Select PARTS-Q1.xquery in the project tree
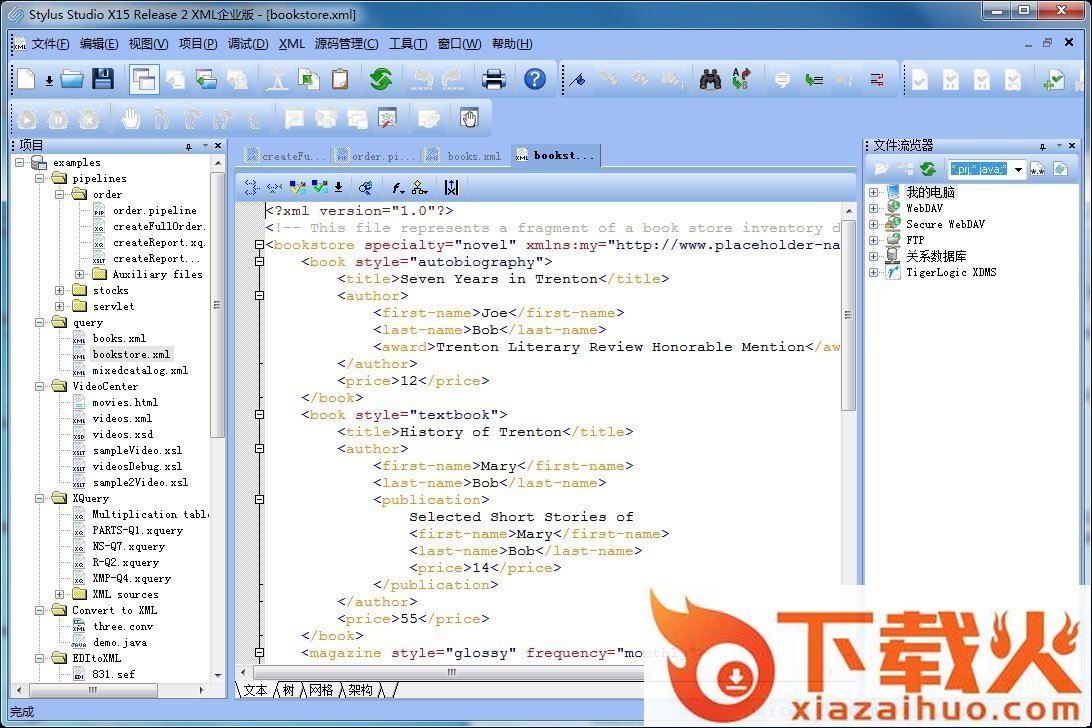 (x=137, y=530)
